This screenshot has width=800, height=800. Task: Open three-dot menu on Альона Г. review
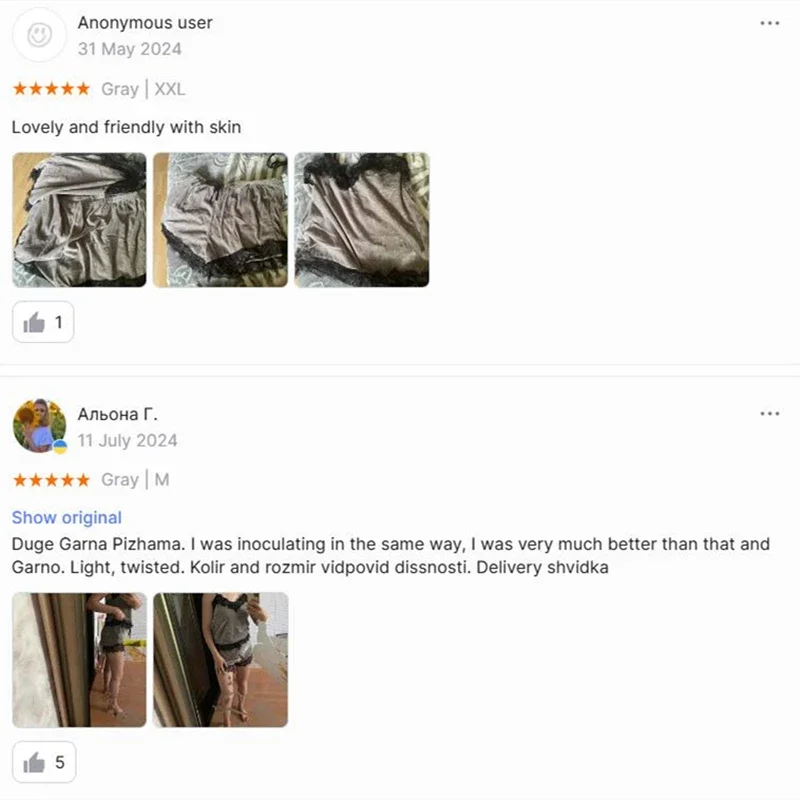coord(769,413)
